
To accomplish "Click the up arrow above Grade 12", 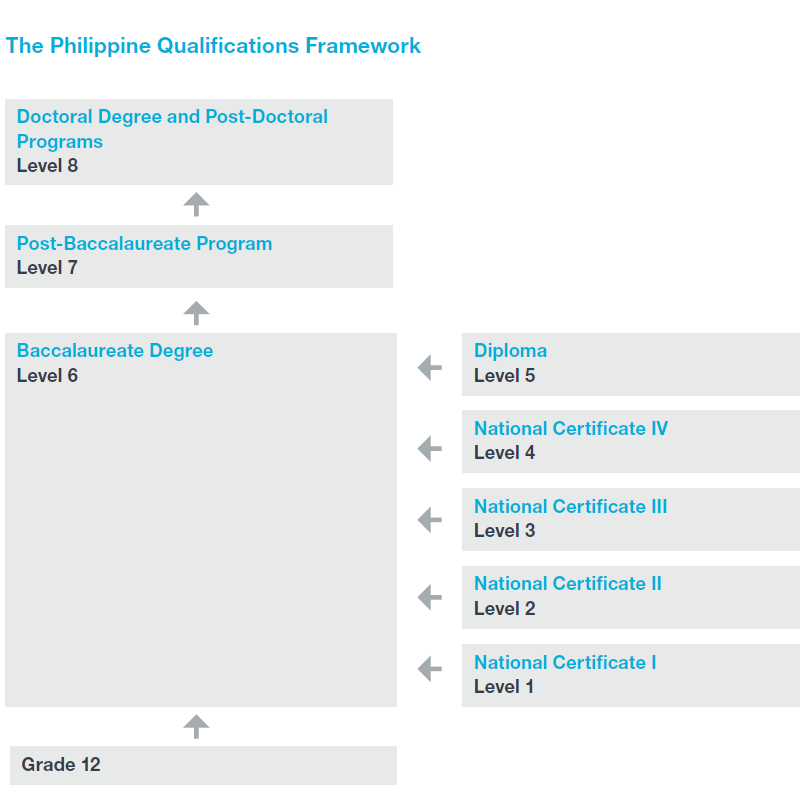I will click(197, 727).
